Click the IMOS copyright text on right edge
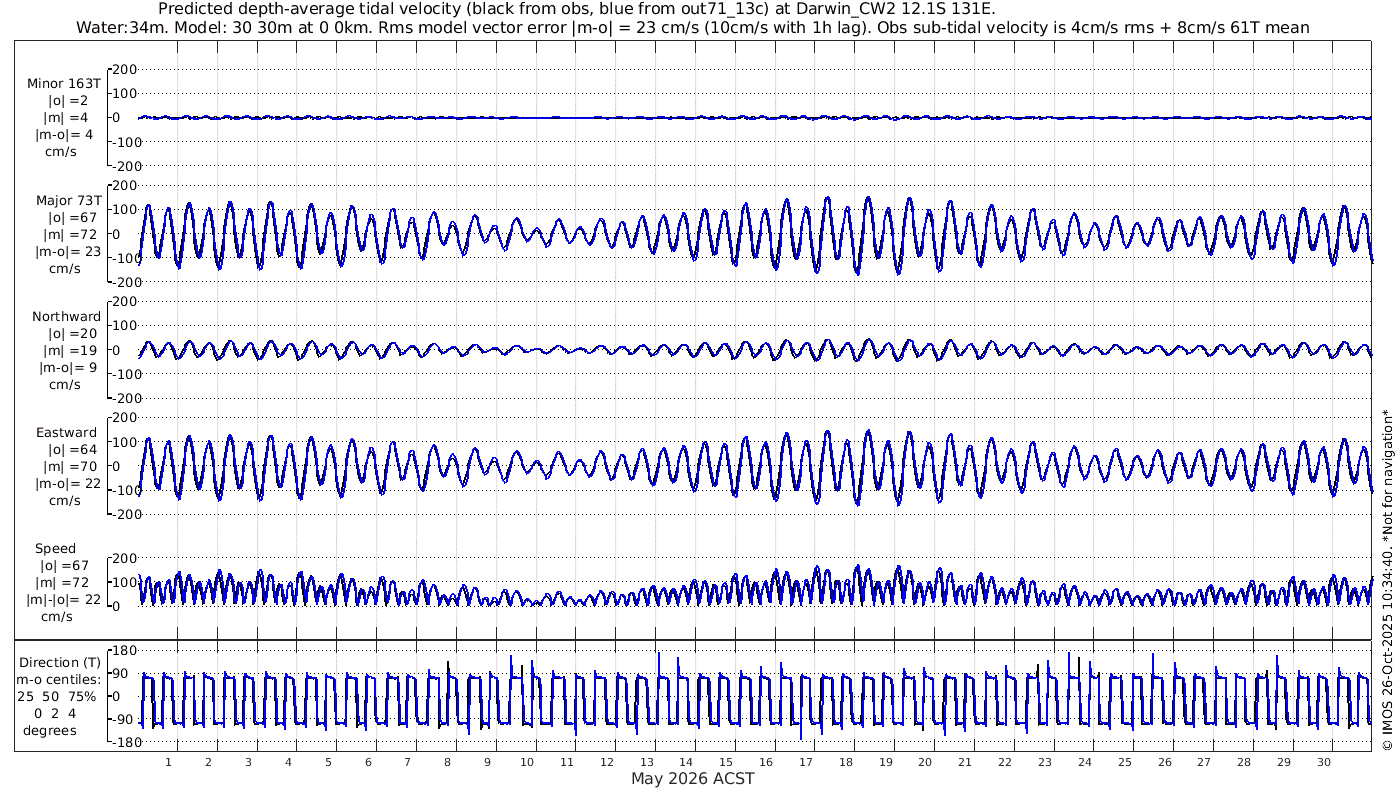This screenshot has width=1400, height=800. click(1387, 580)
